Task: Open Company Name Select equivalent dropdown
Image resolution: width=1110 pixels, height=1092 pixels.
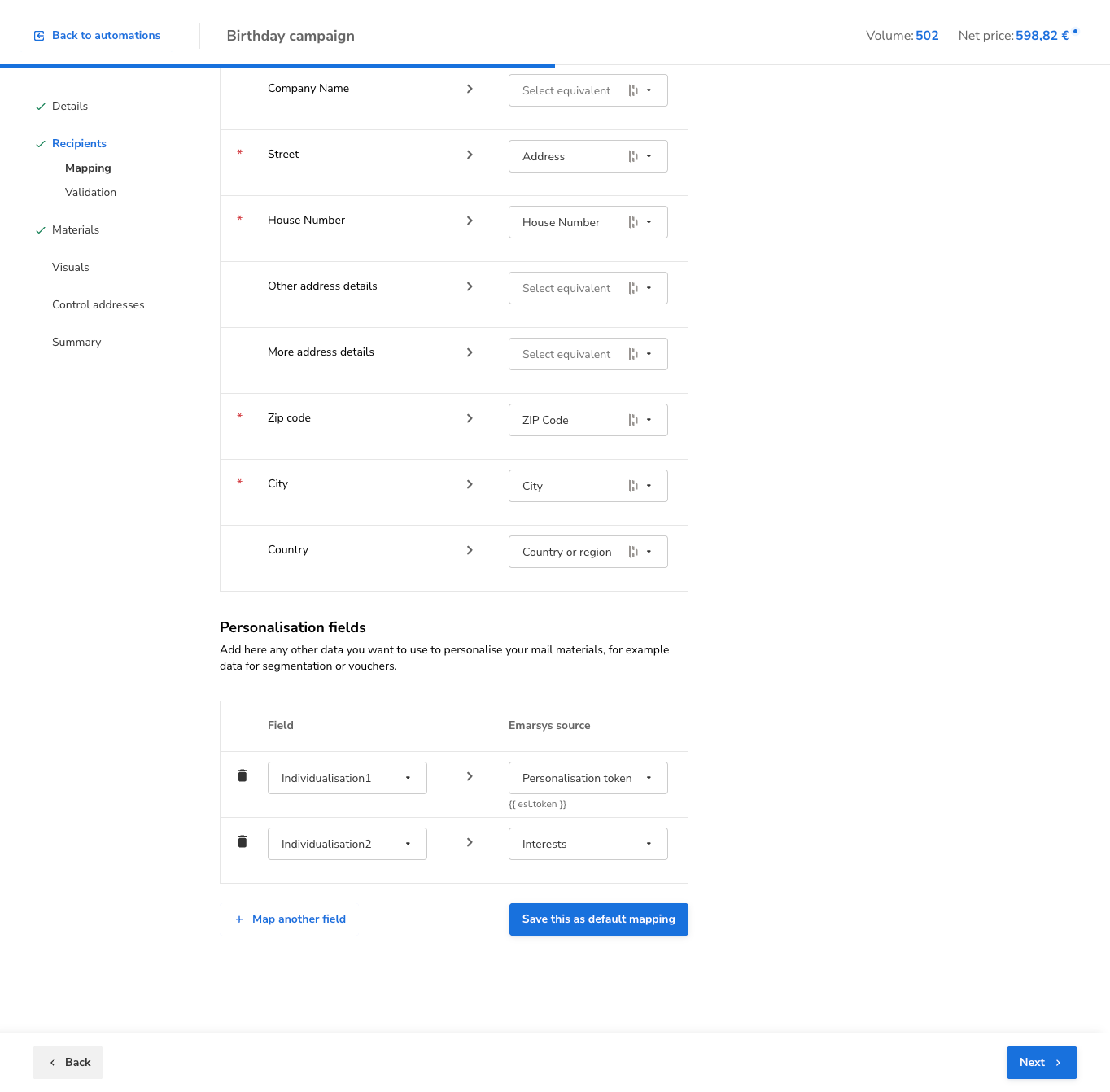Action: 649,90
